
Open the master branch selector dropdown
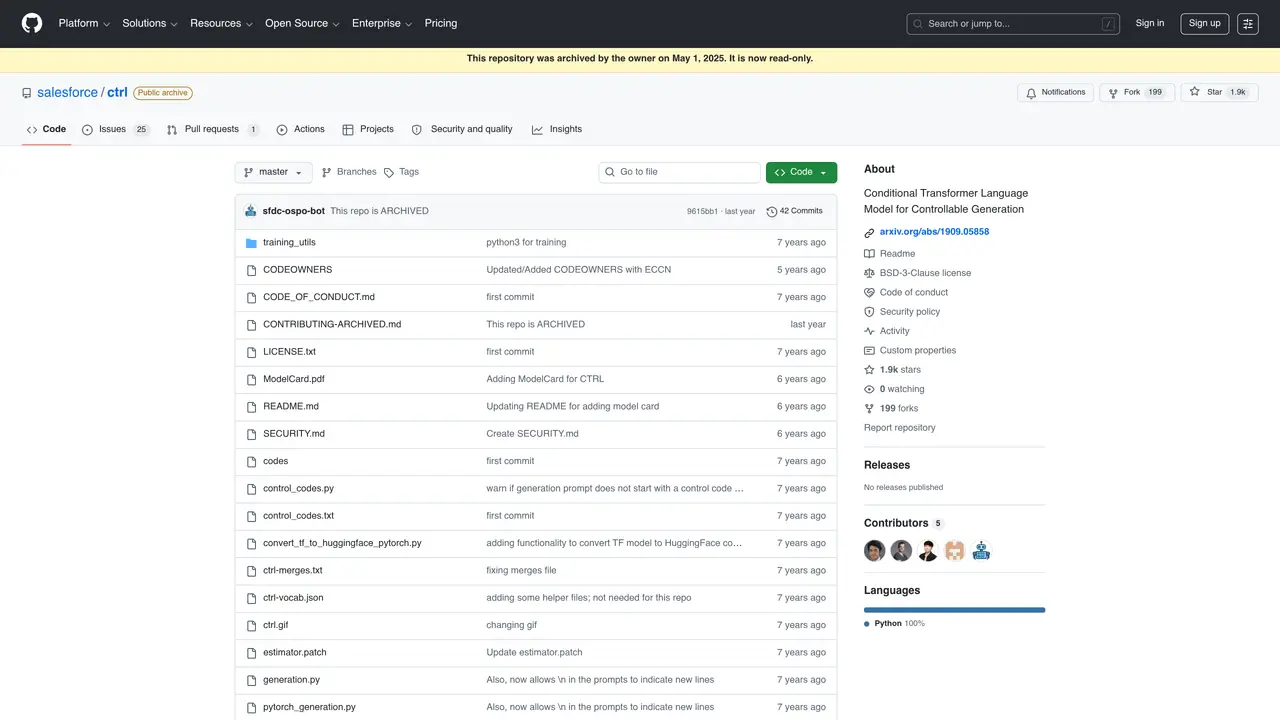pos(273,172)
